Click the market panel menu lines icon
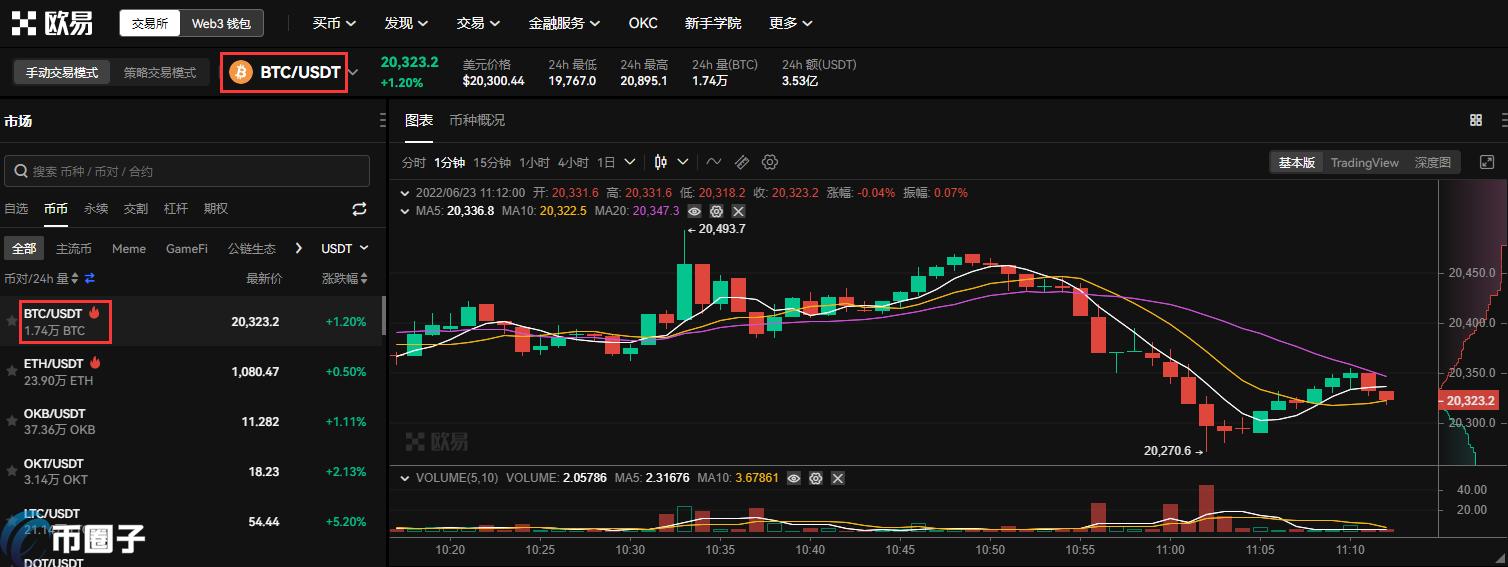 tap(383, 120)
